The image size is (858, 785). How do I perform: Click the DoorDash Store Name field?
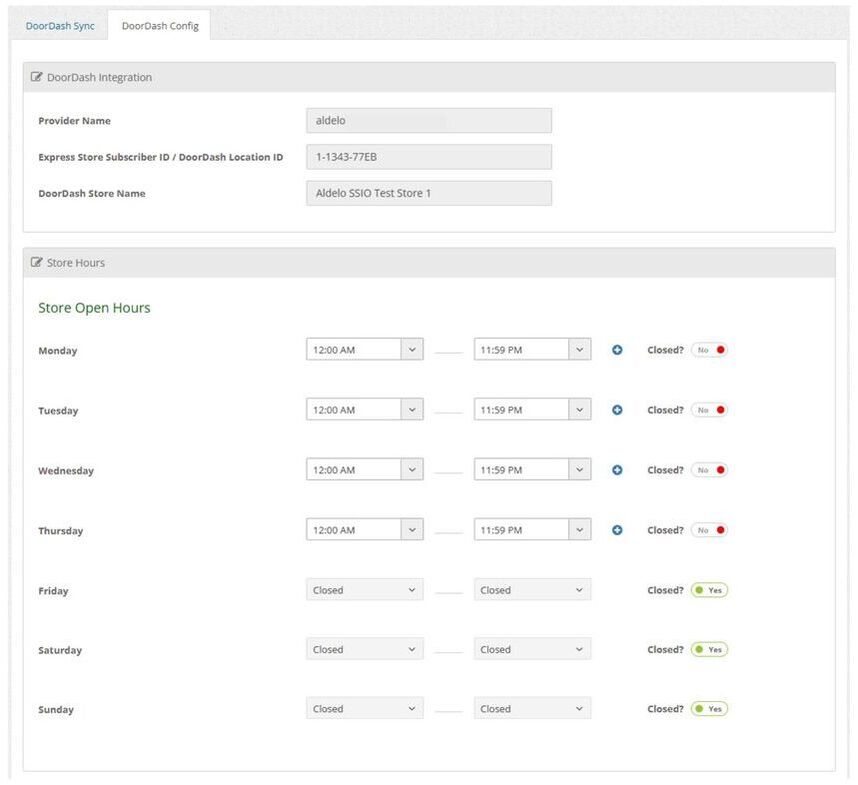429,193
